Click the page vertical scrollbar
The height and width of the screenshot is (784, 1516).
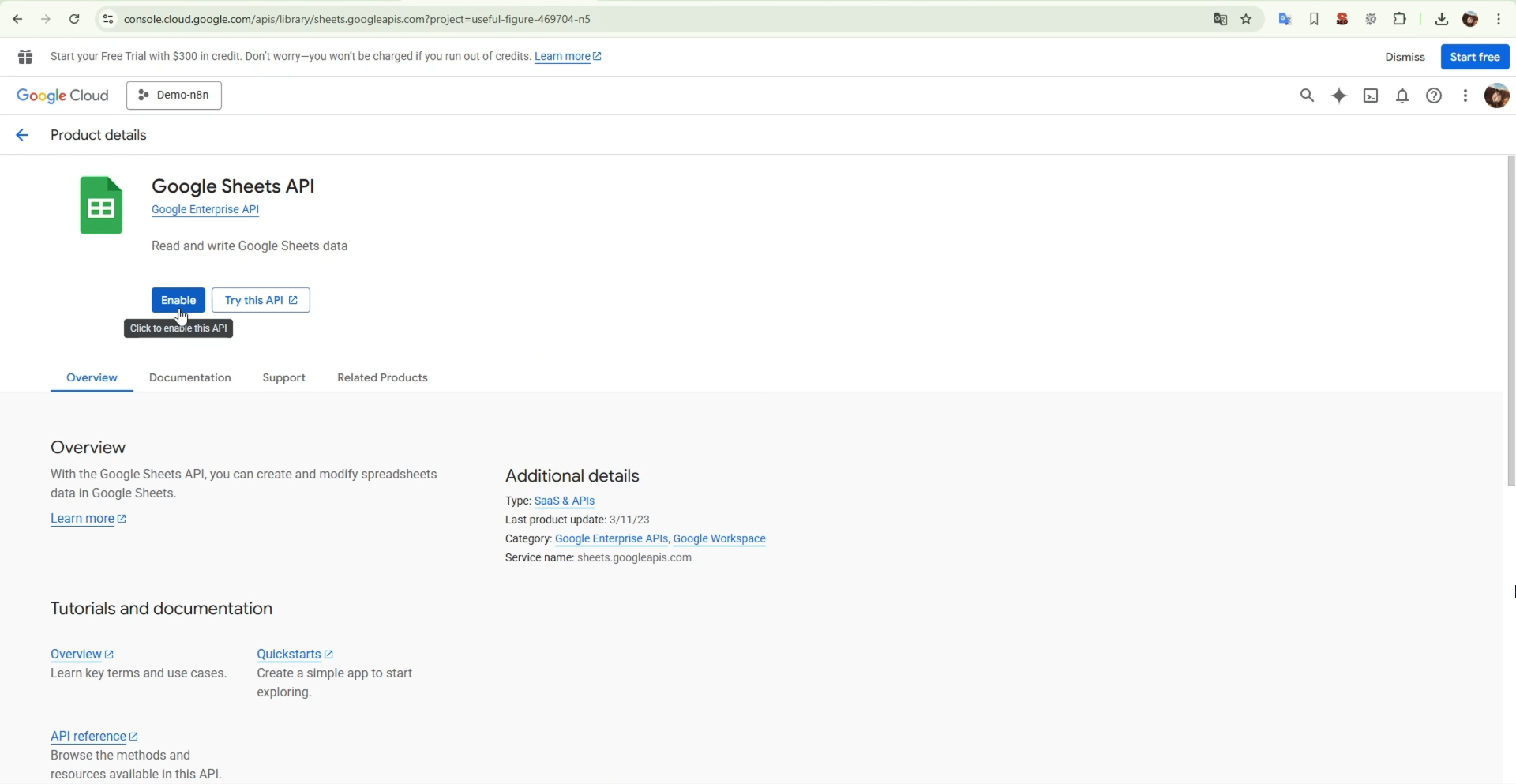[1510, 321]
